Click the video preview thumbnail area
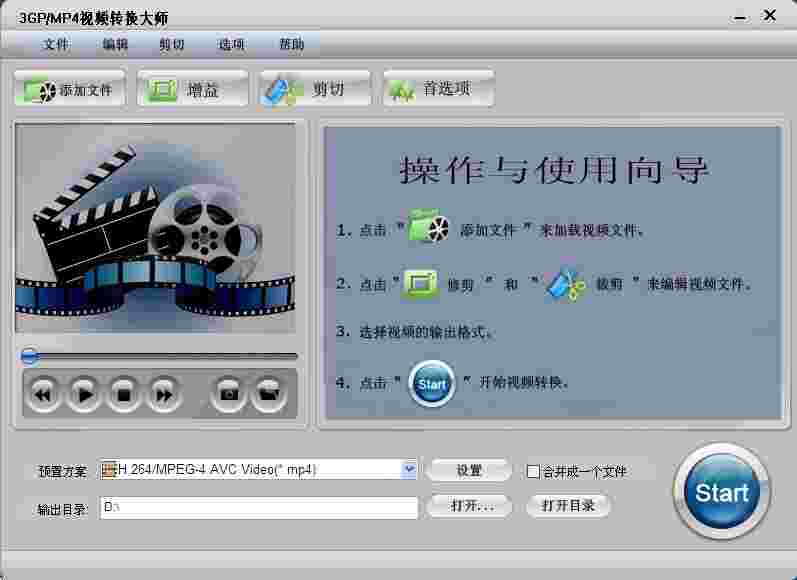 [x=156, y=229]
